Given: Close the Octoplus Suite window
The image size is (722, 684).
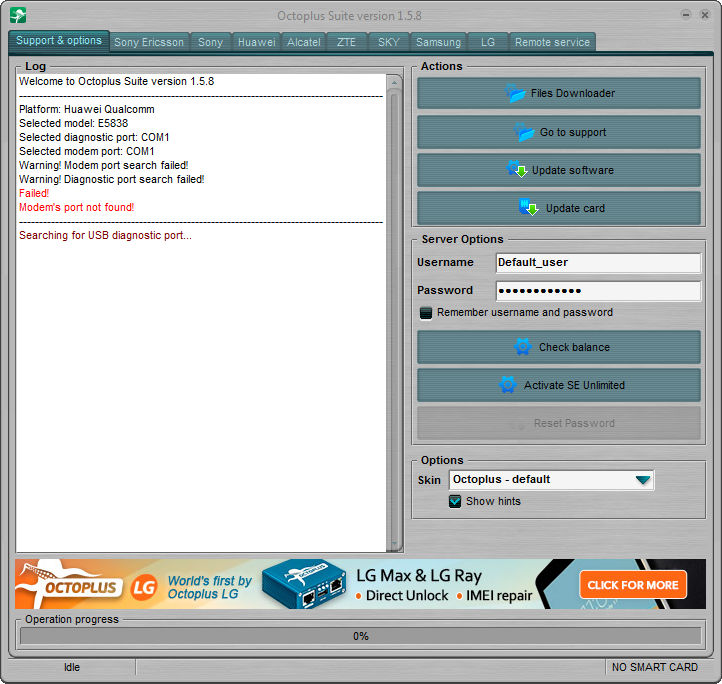Looking at the screenshot, I should coord(705,15).
